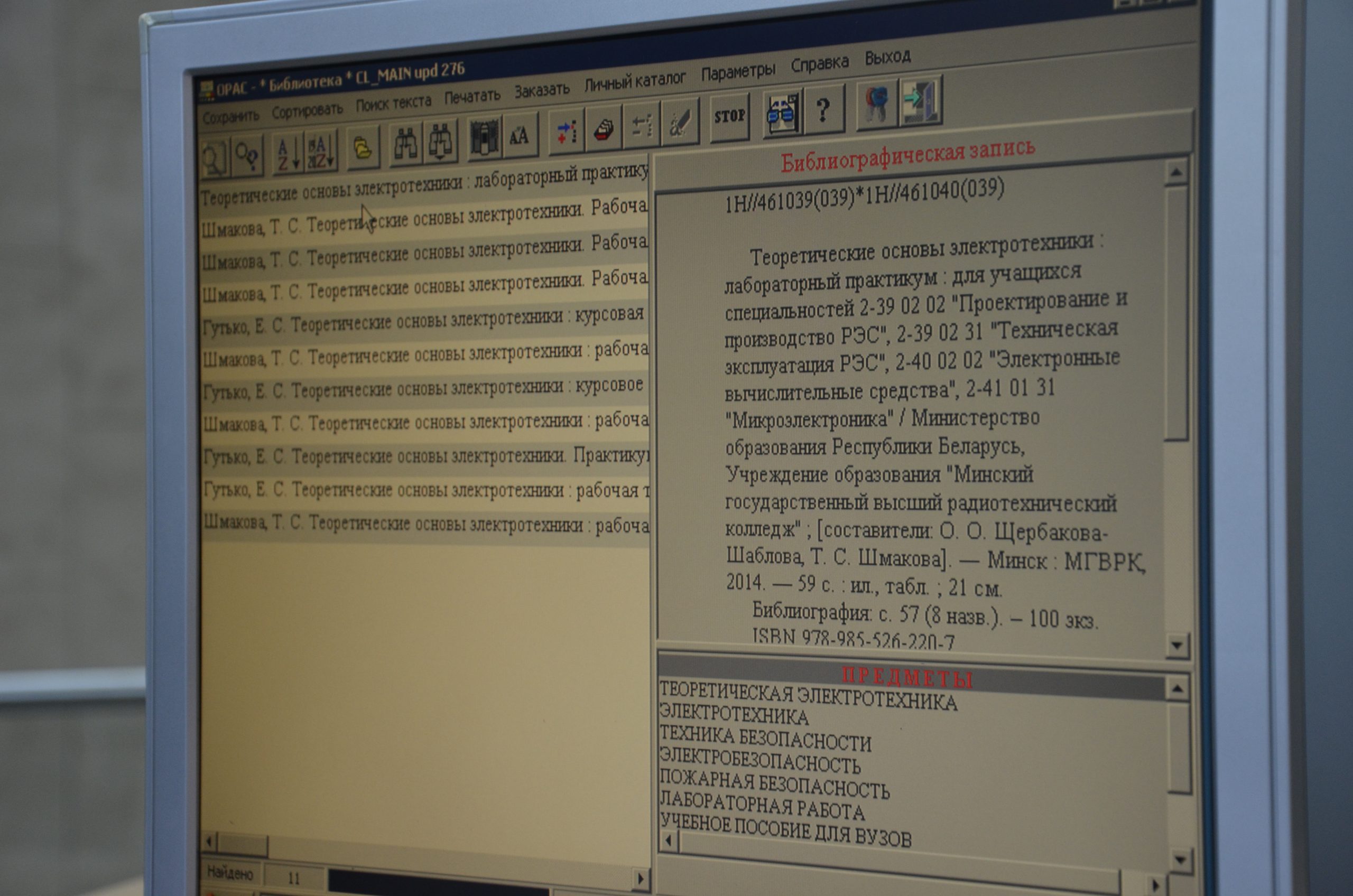Click the bookshelf icon in toolbar
This screenshot has width=1353, height=896.
click(x=485, y=138)
